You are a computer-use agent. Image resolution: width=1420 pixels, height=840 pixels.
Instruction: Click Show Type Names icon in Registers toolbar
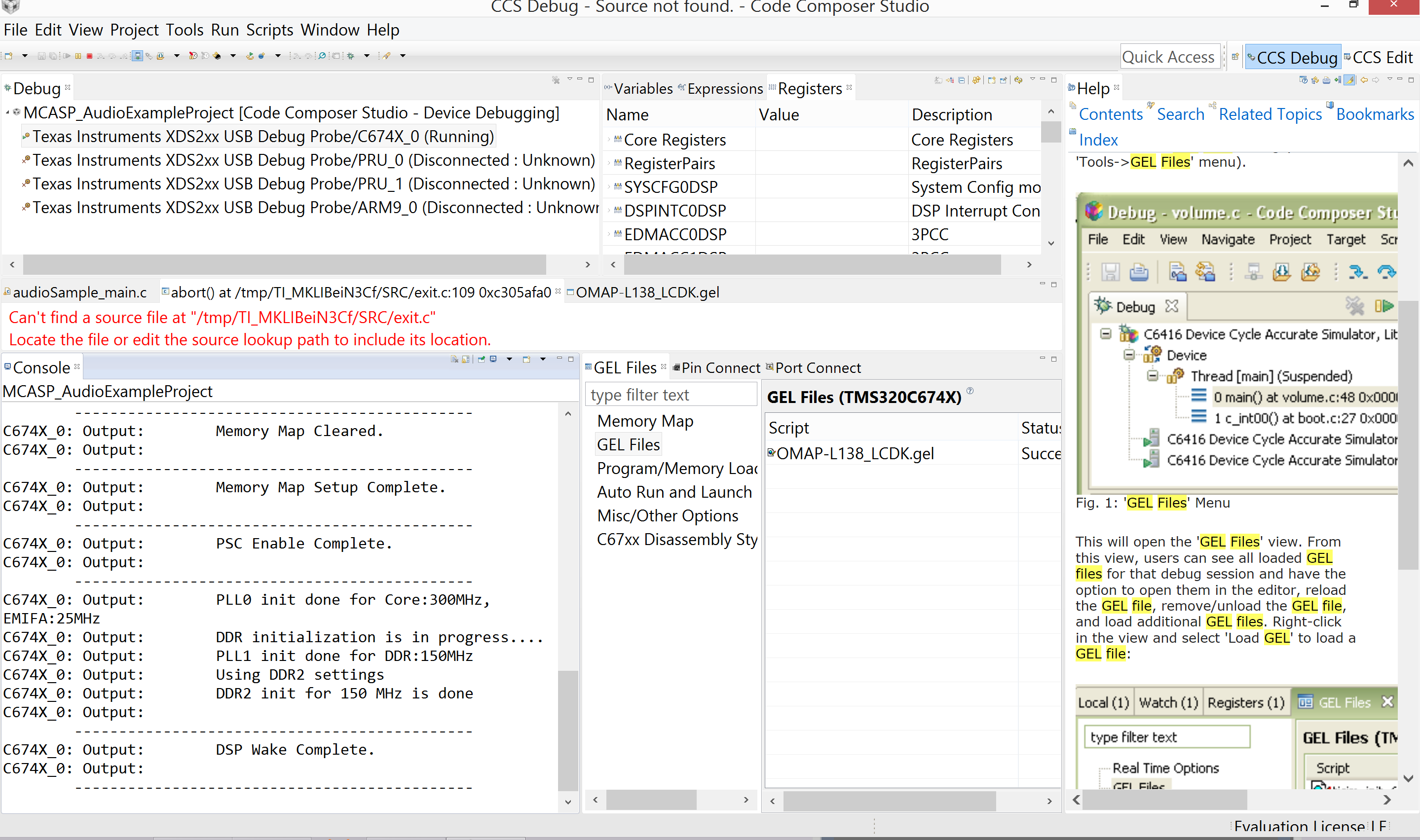coord(939,80)
